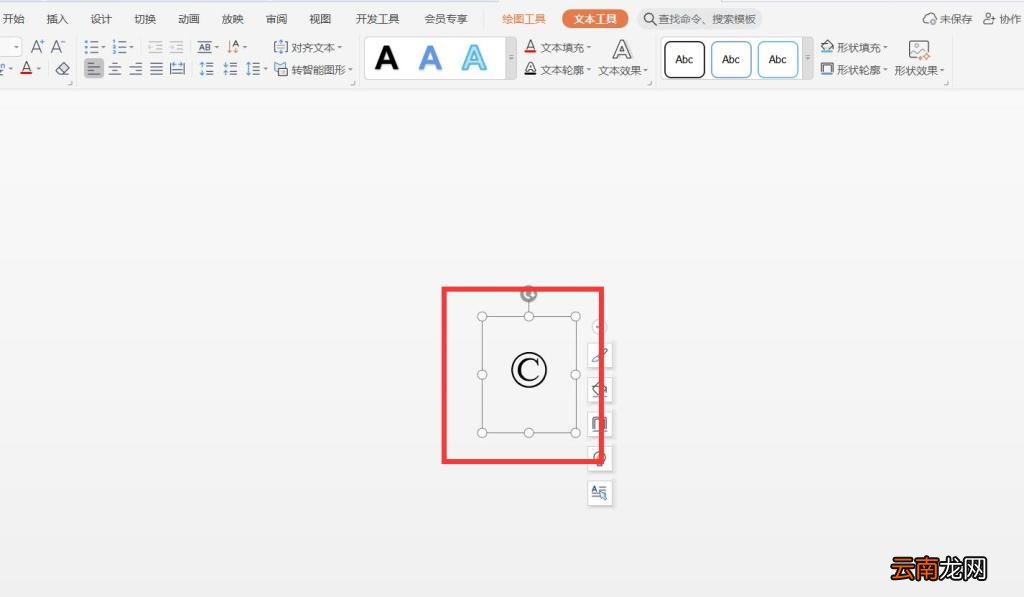Center align the text
The image size is (1024, 597).
[115, 69]
